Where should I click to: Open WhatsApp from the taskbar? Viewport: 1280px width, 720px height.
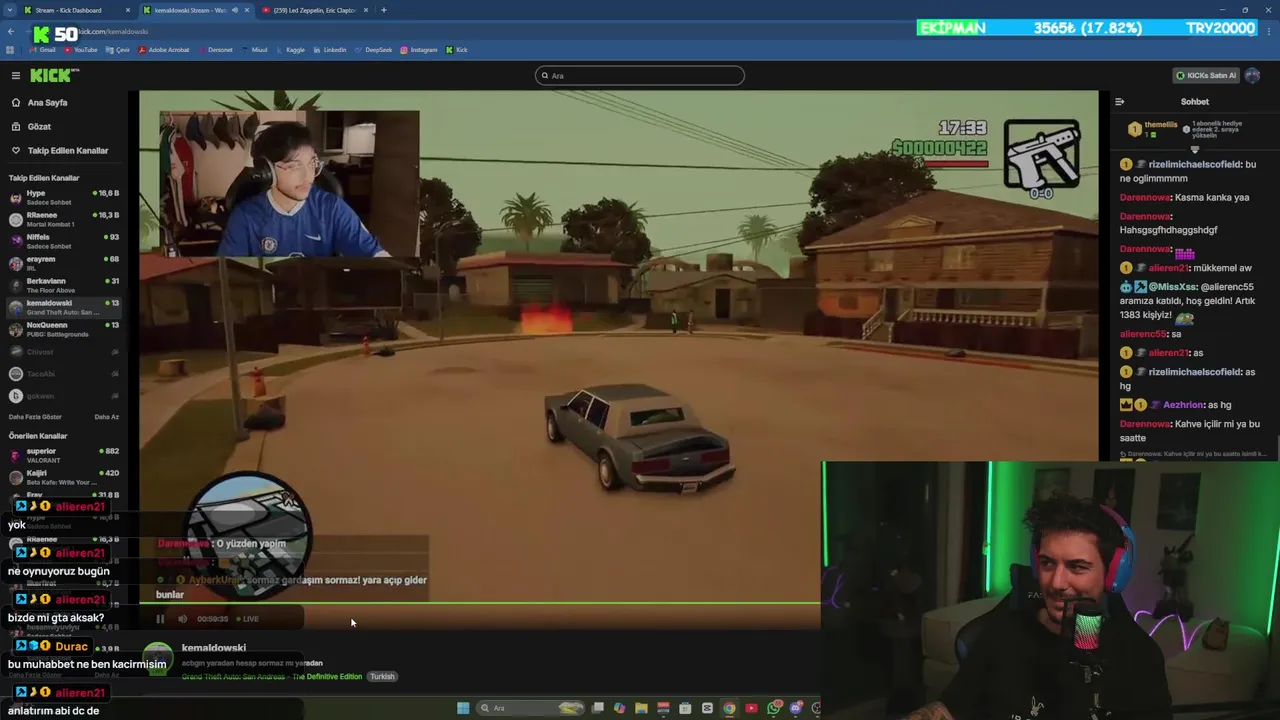pos(774,708)
